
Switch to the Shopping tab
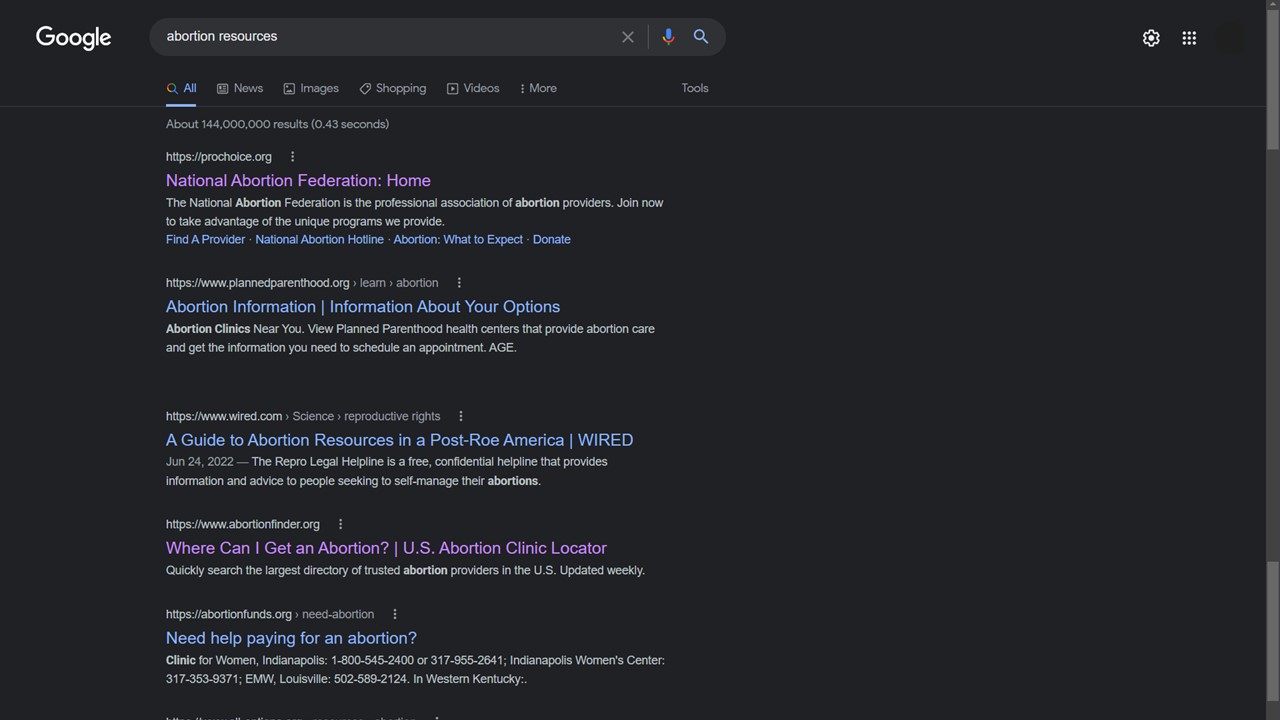coord(392,88)
